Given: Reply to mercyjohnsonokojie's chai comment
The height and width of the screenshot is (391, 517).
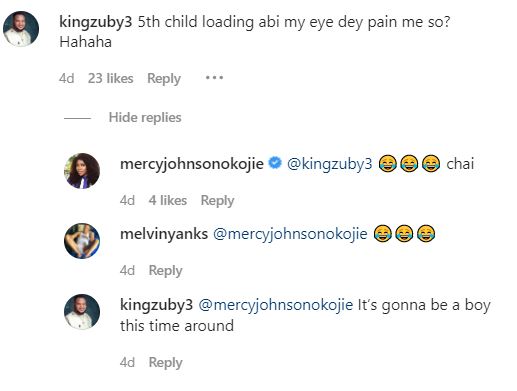Looking at the screenshot, I should pos(217,201).
